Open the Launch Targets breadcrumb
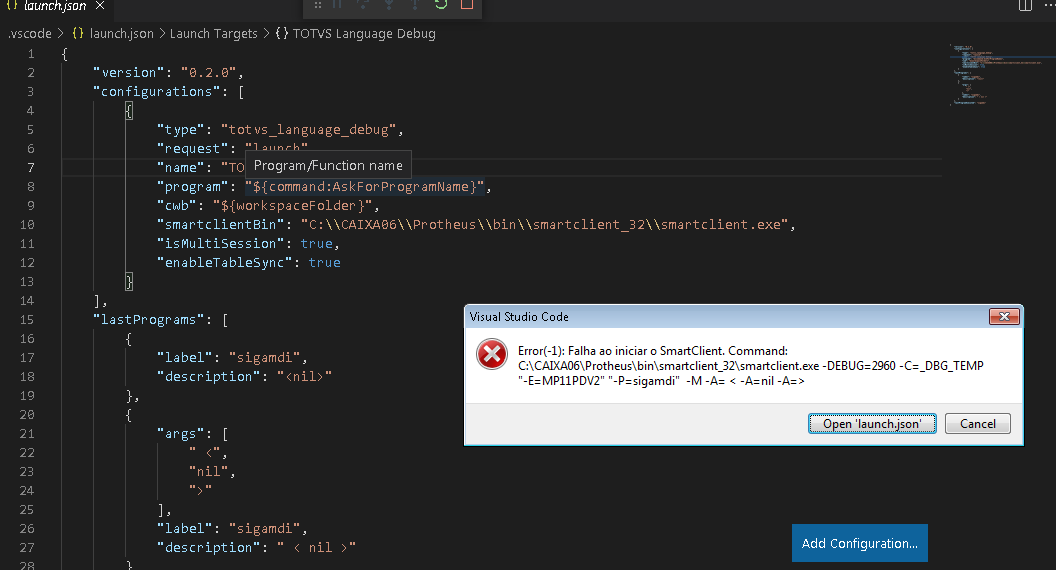The height and width of the screenshot is (570, 1056). click(x=213, y=33)
